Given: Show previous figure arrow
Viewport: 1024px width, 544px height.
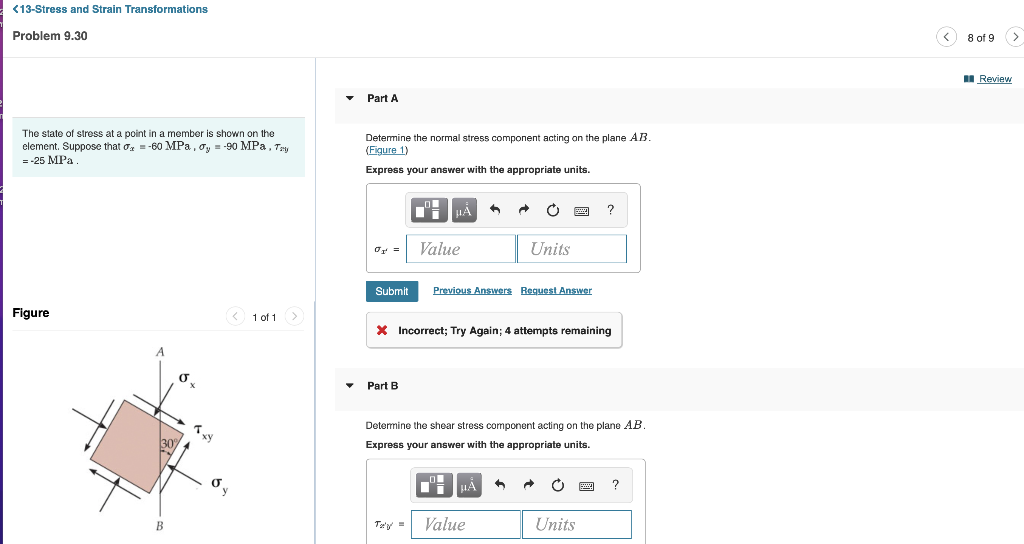Looking at the screenshot, I should pyautogui.click(x=235, y=317).
